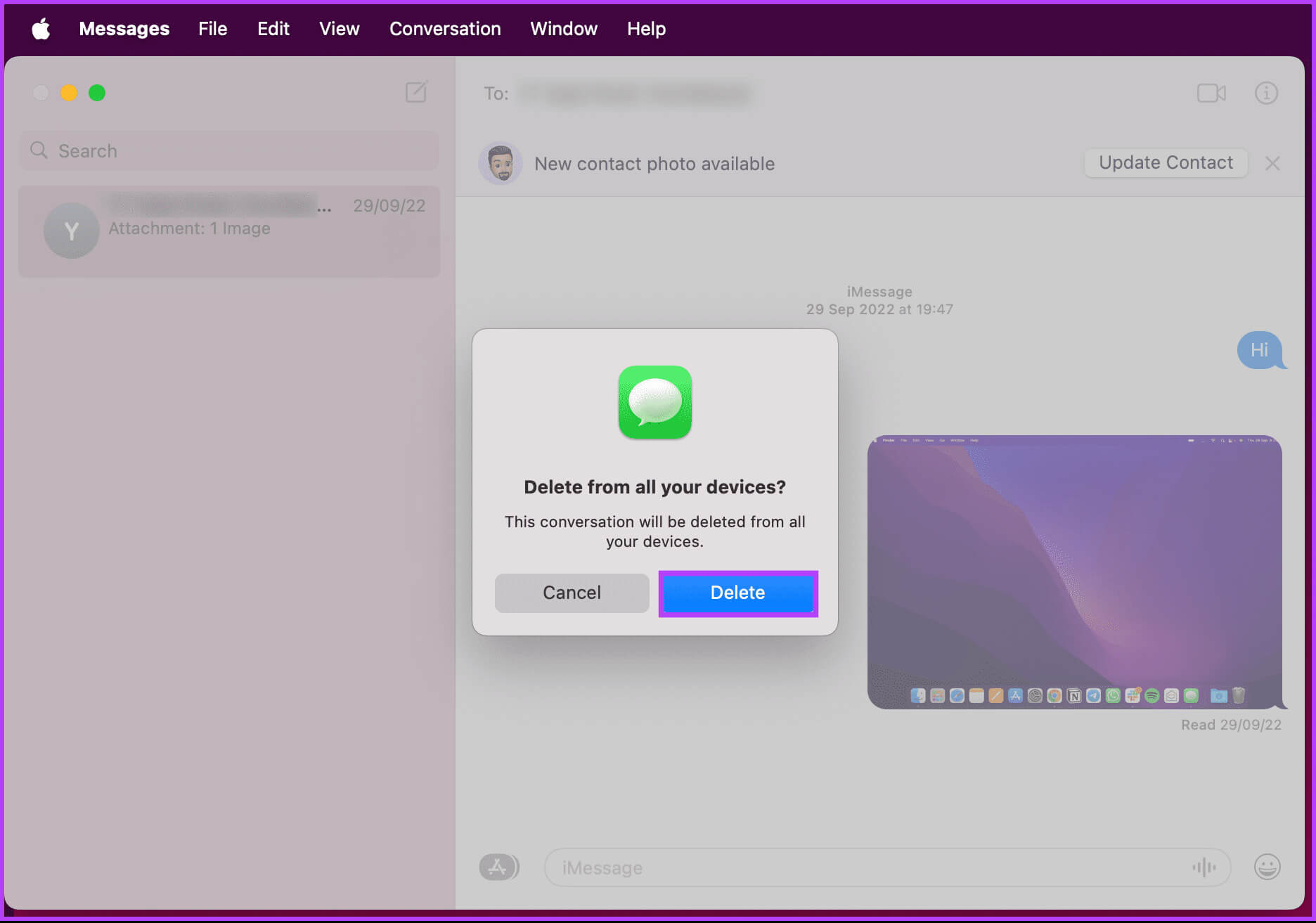The height and width of the screenshot is (923, 1316).
Task: Open the Apple menu
Action: [x=41, y=29]
